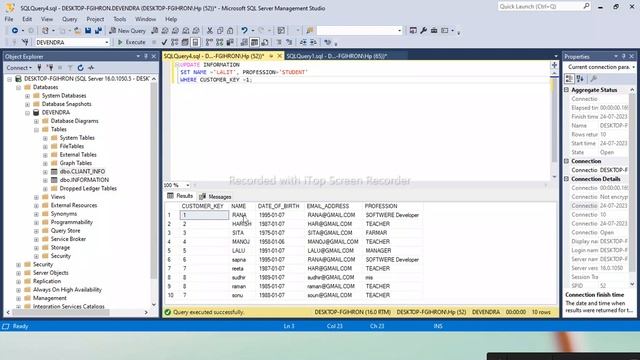Image resolution: width=640 pixels, height=360 pixels.
Task: Select the Results tab
Action: tap(180, 196)
